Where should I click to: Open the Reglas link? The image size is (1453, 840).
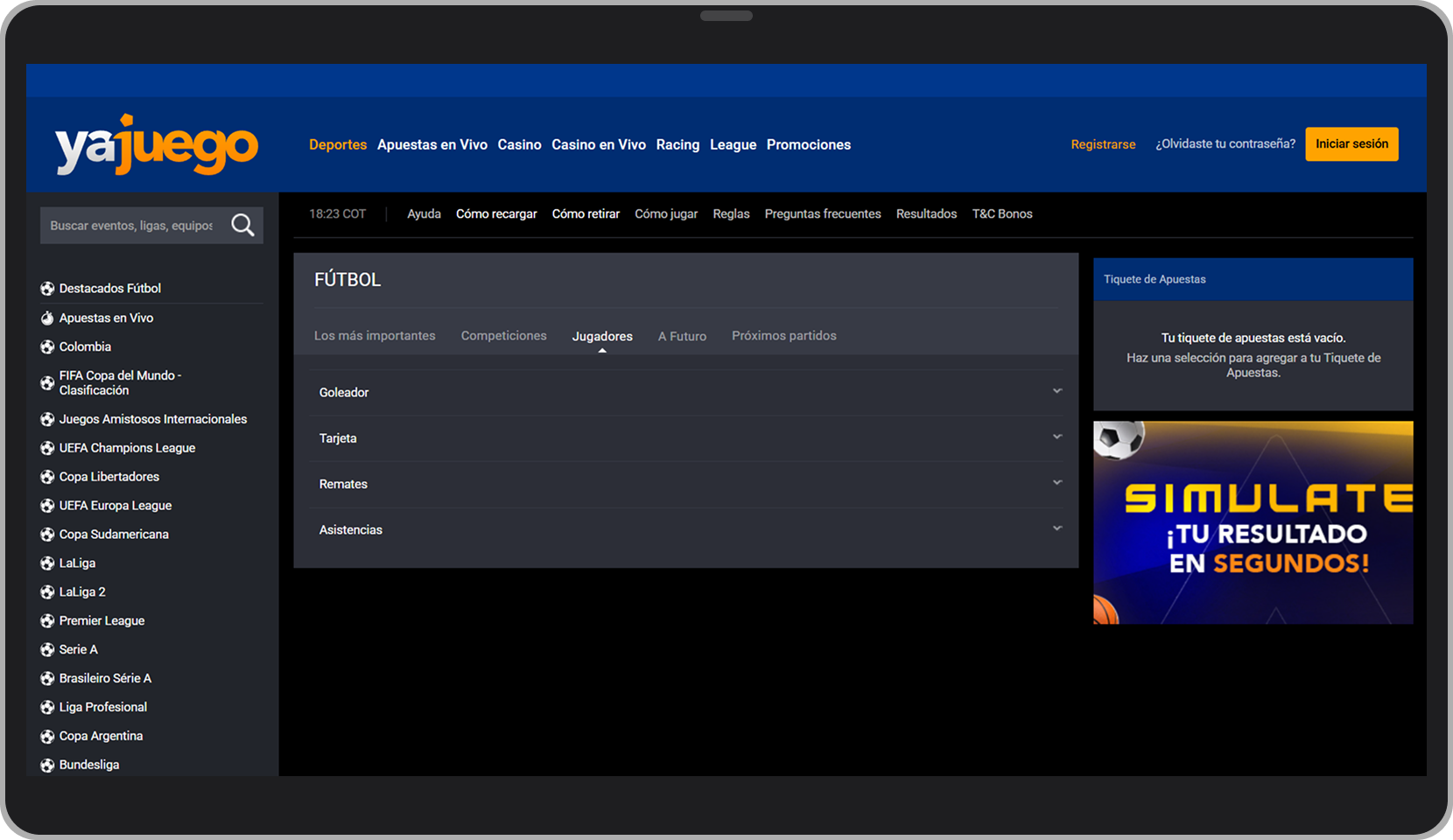point(732,214)
